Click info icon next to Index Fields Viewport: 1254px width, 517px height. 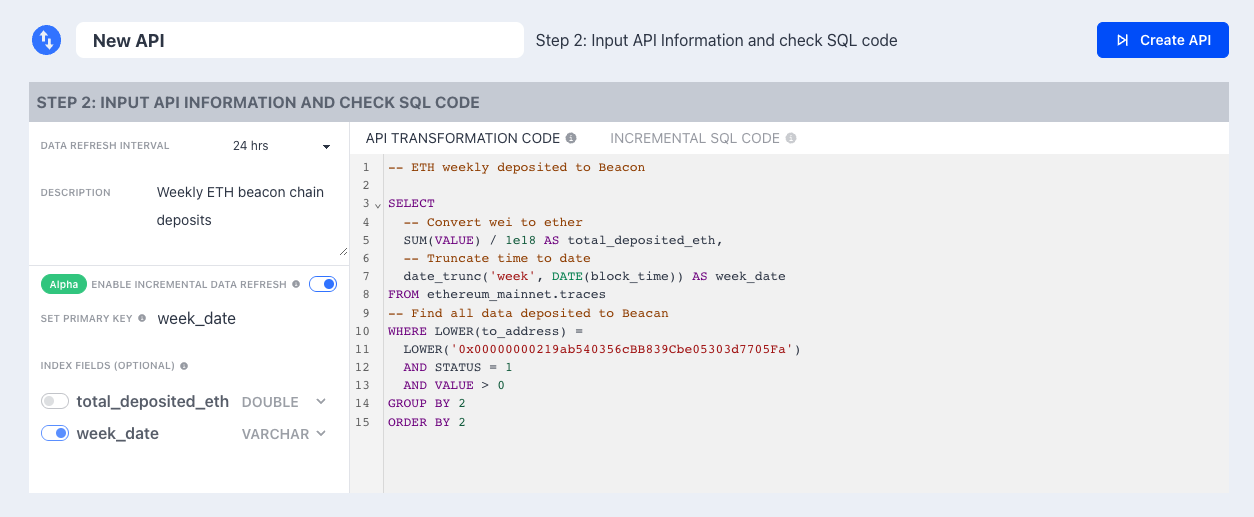tap(184, 366)
